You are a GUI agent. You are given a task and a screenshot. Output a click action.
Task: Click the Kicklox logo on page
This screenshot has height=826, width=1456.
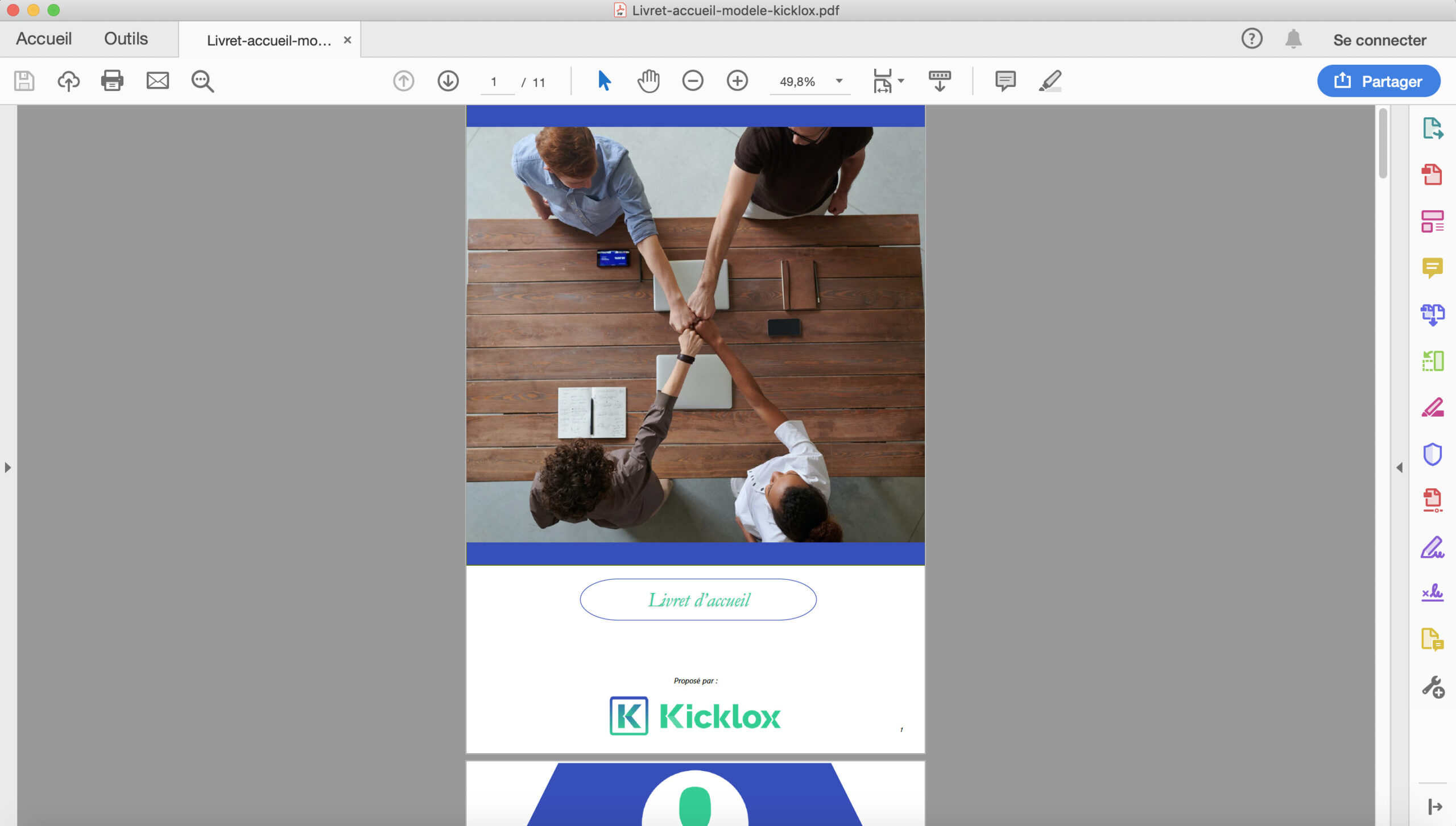click(694, 716)
